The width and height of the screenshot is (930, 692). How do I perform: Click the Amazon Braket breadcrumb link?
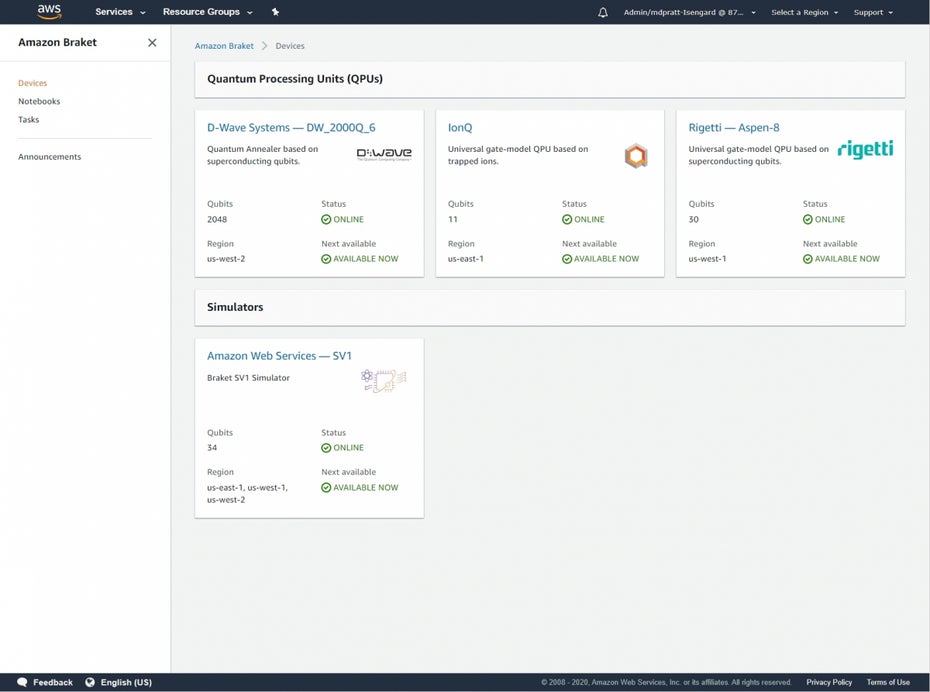coord(224,46)
